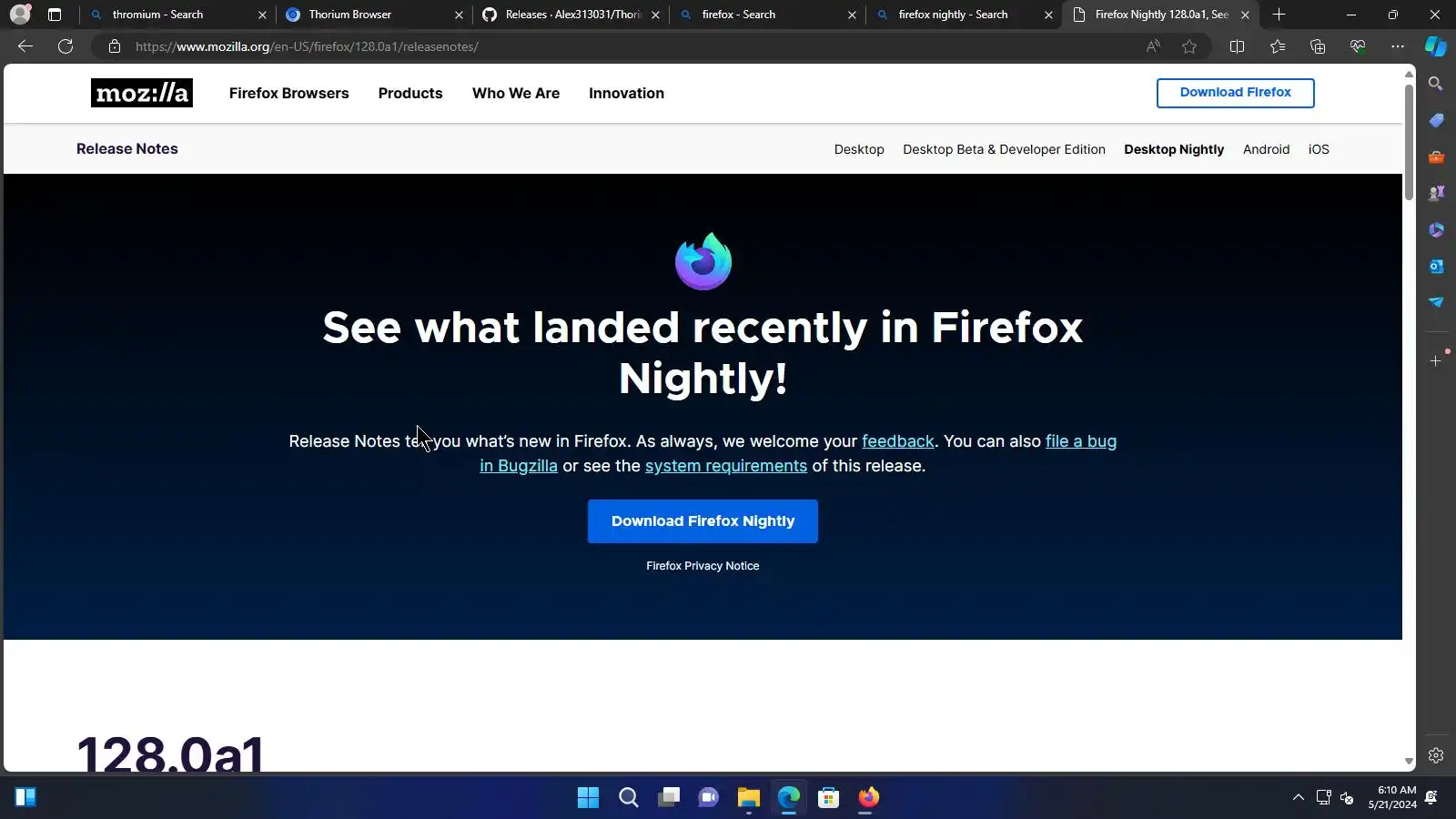This screenshot has height=819, width=1456.
Task: Click Download Firefox Nightly button
Action: click(x=703, y=521)
